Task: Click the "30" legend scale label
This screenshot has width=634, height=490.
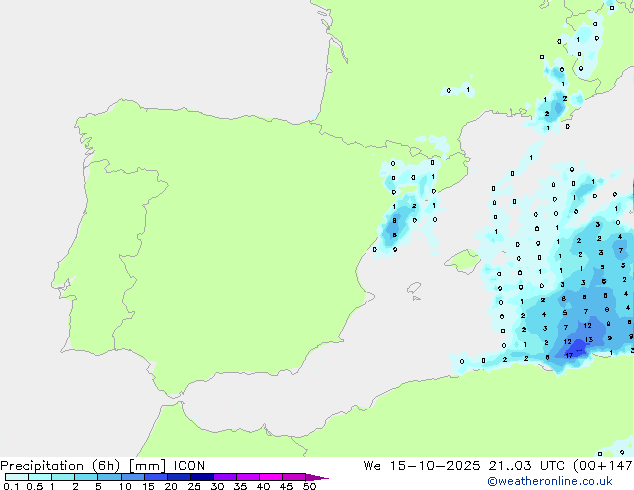Action: point(217,486)
